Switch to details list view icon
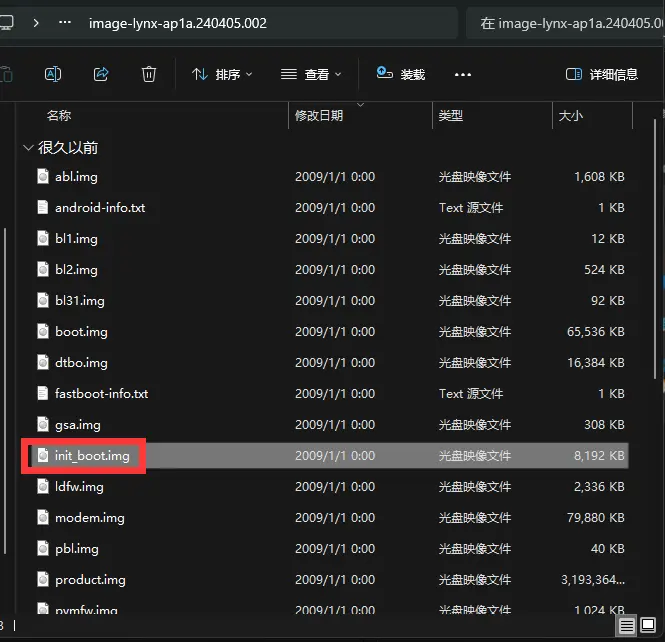 (626, 625)
